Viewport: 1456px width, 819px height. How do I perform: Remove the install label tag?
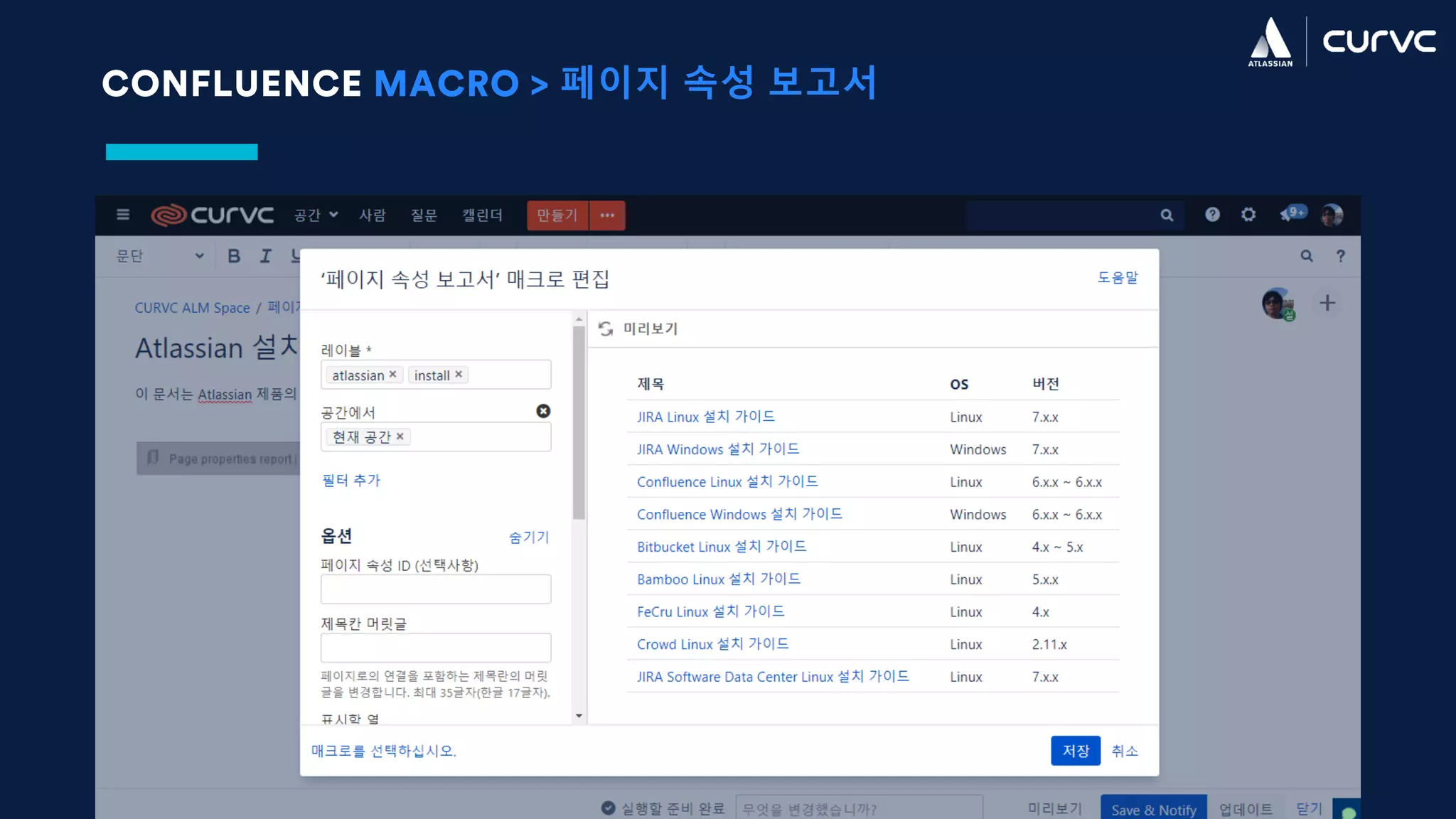[x=459, y=374]
